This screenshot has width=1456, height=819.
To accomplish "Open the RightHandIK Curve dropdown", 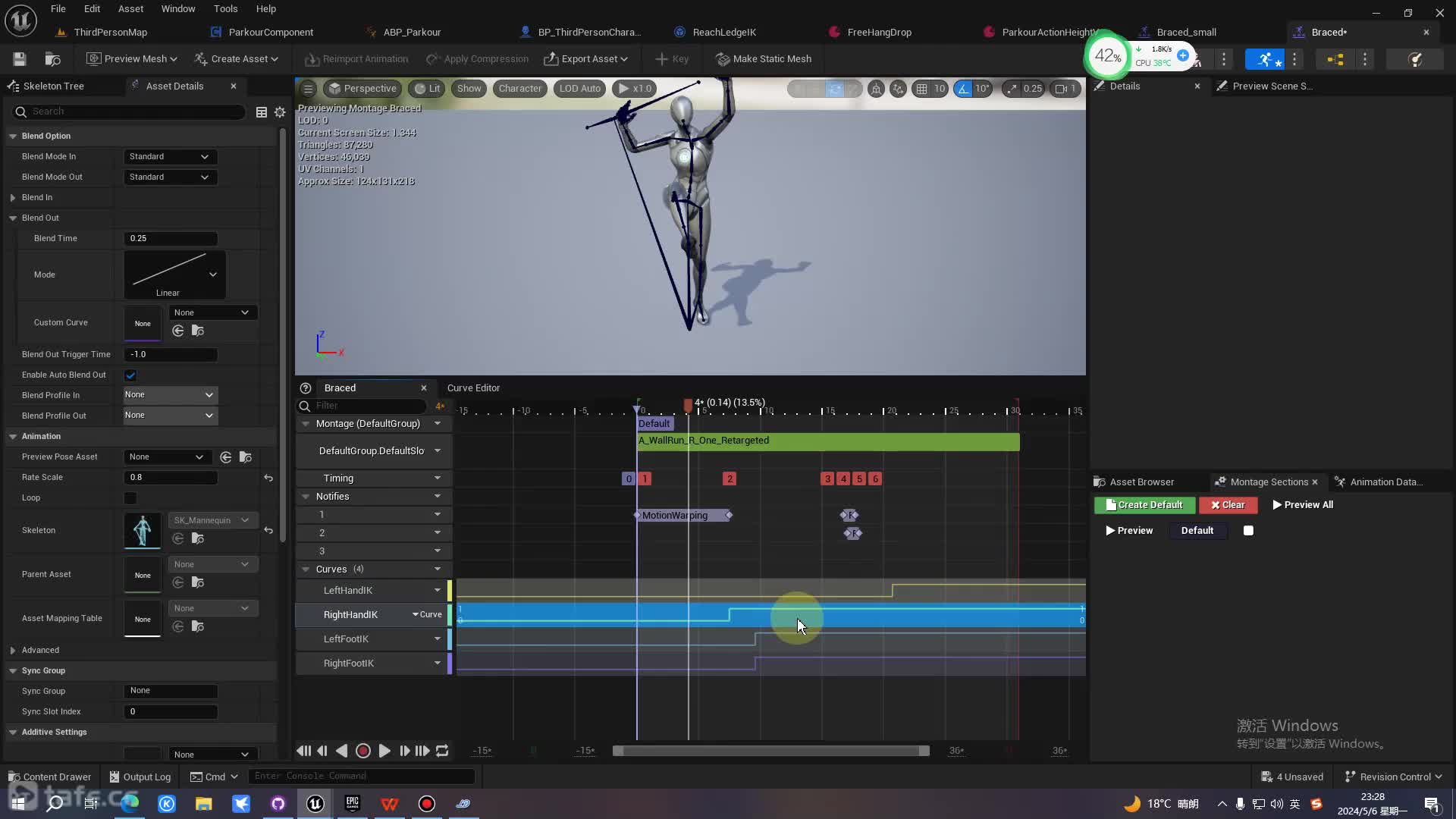I will (427, 615).
